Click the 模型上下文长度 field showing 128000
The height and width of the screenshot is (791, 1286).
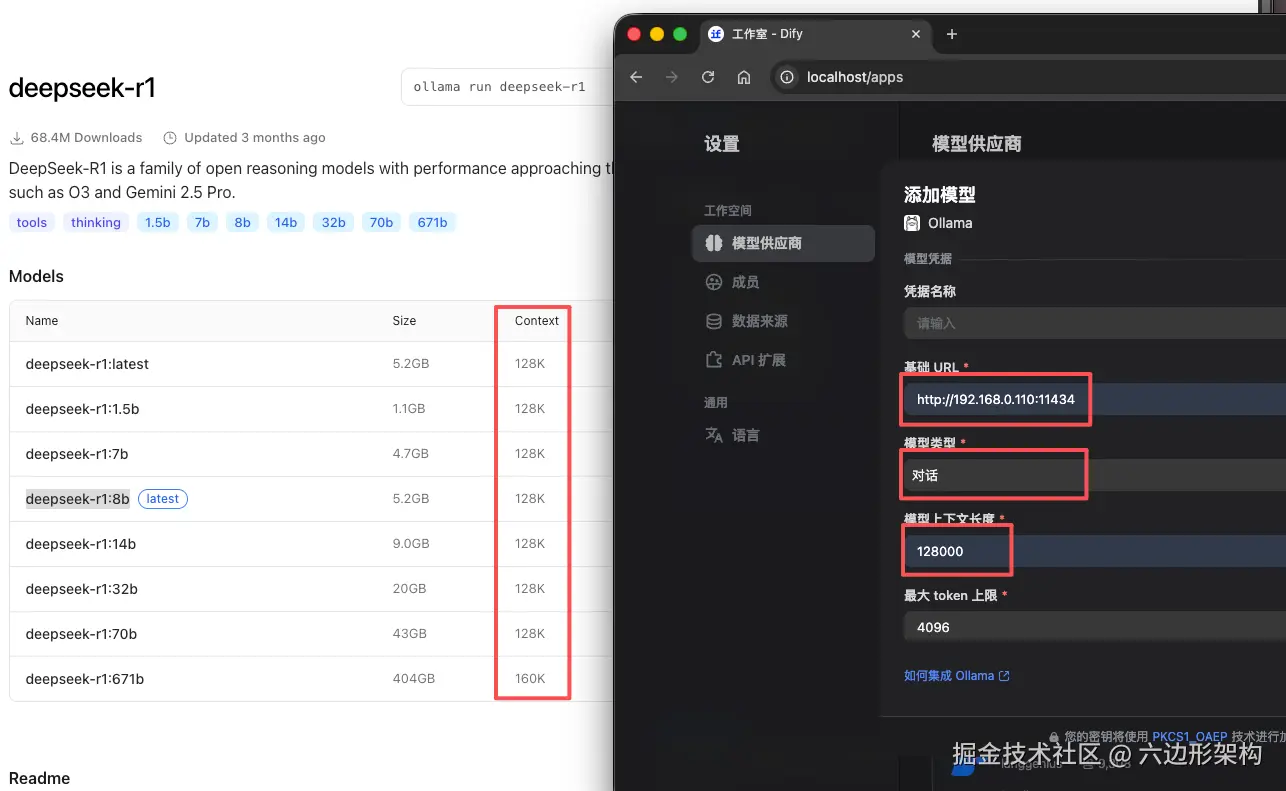[x=1095, y=551]
